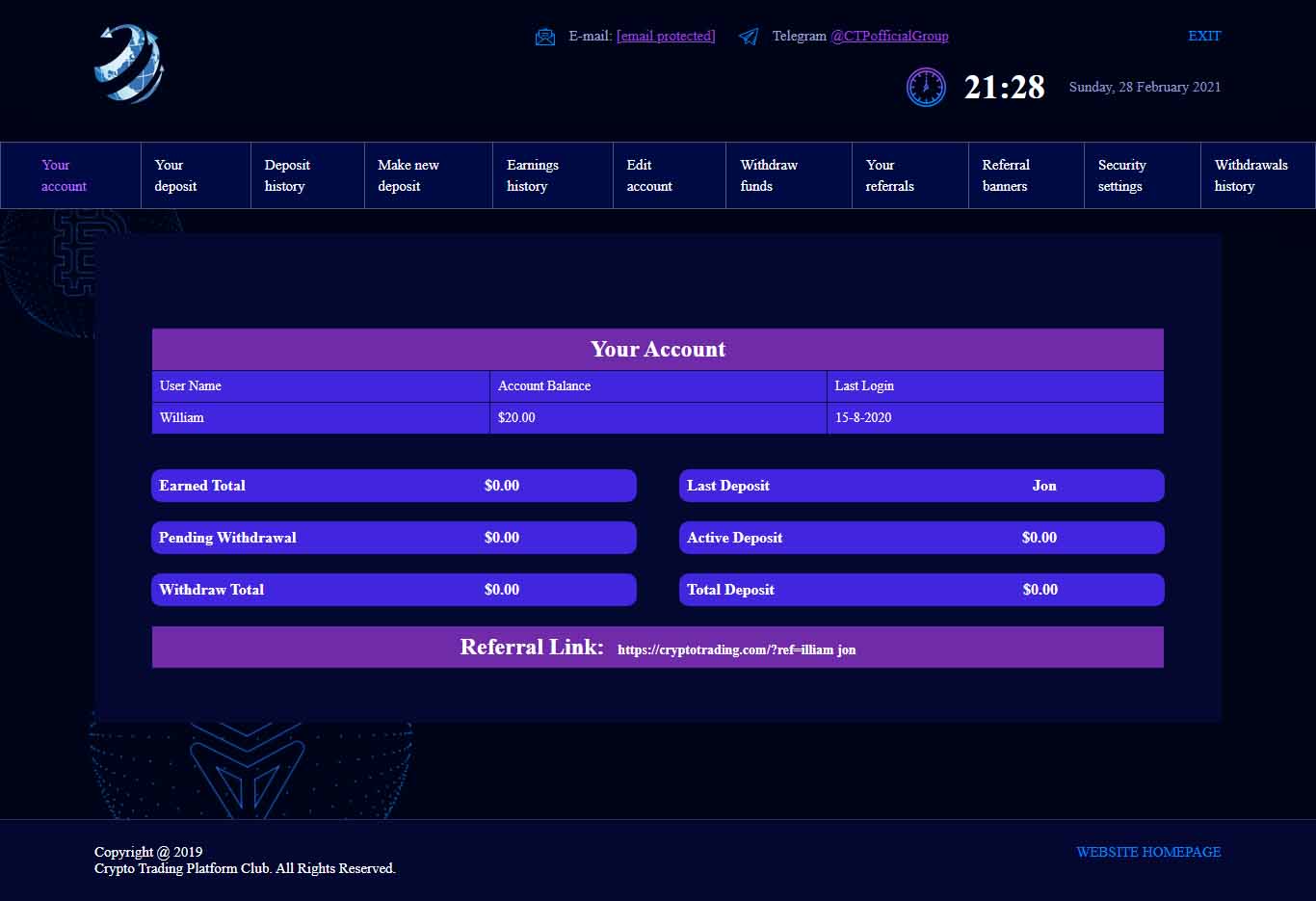The image size is (1316, 901).
Task: Click the Your Account heading
Action: click(x=658, y=349)
